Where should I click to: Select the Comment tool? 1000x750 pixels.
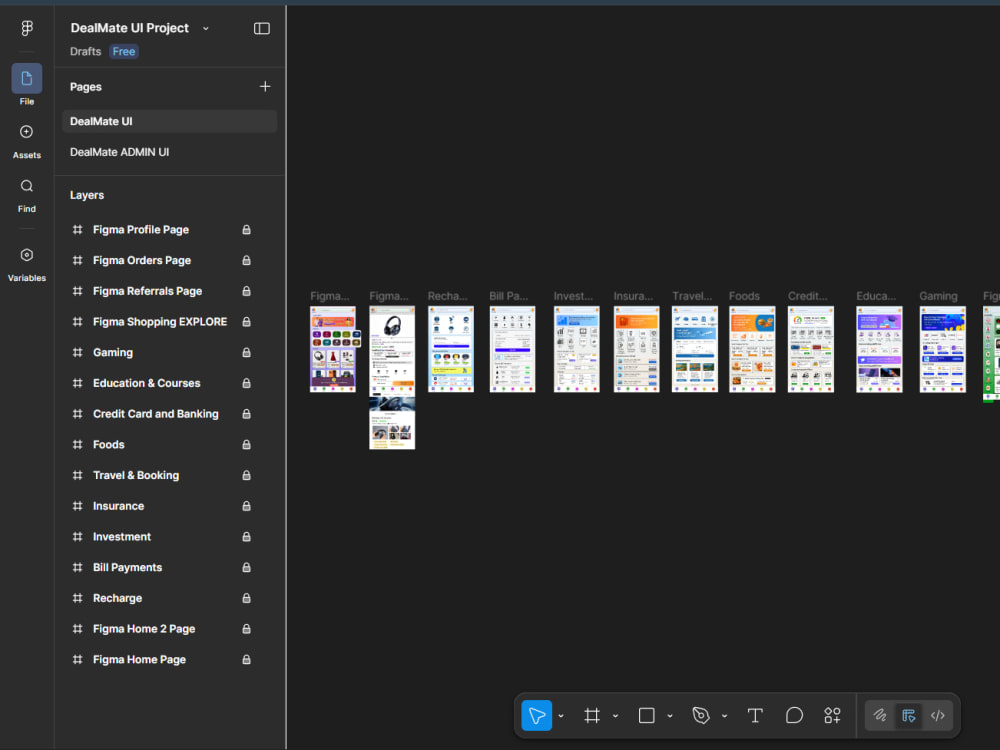(794, 716)
